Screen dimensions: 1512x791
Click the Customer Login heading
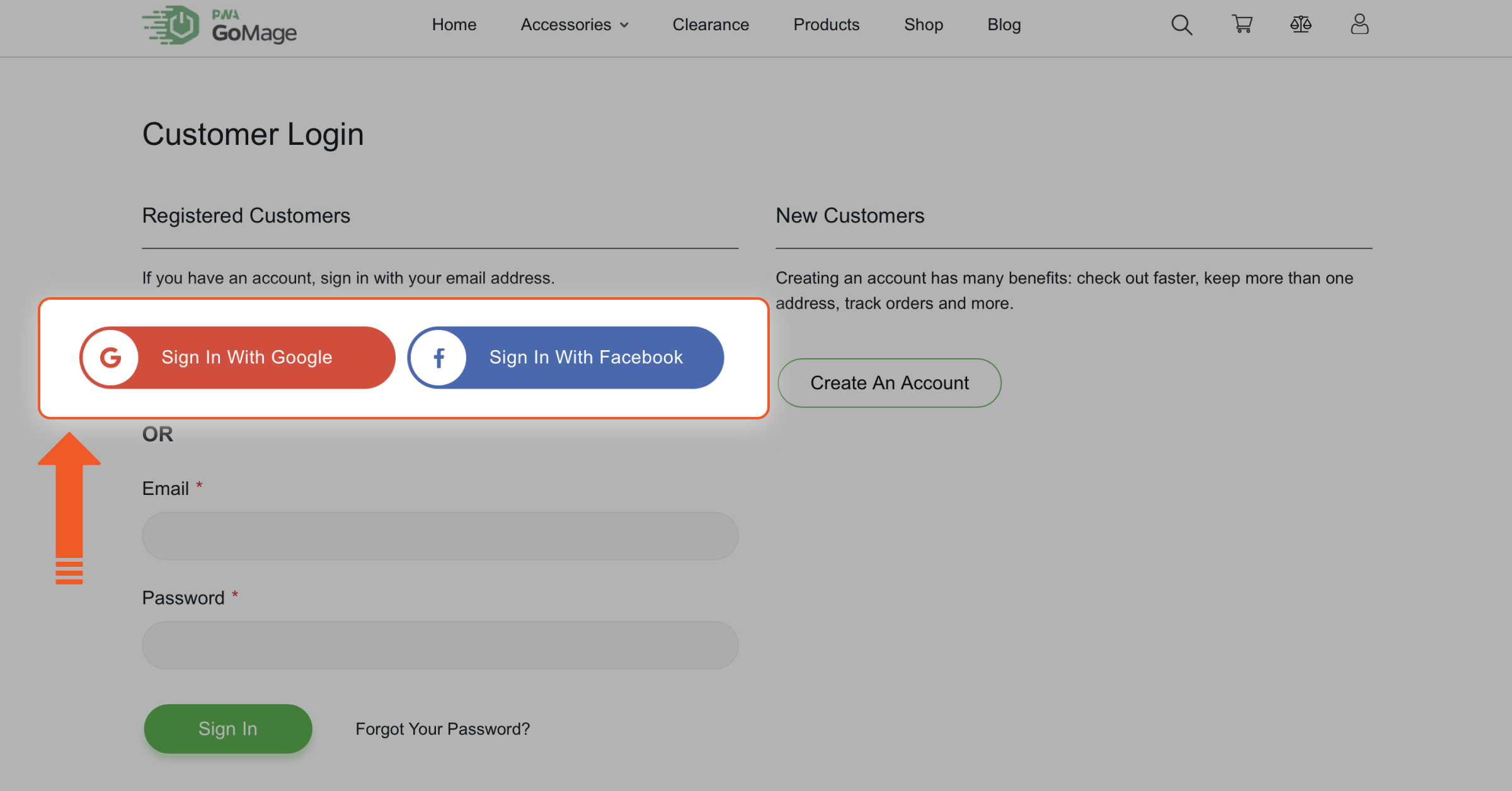(253, 134)
